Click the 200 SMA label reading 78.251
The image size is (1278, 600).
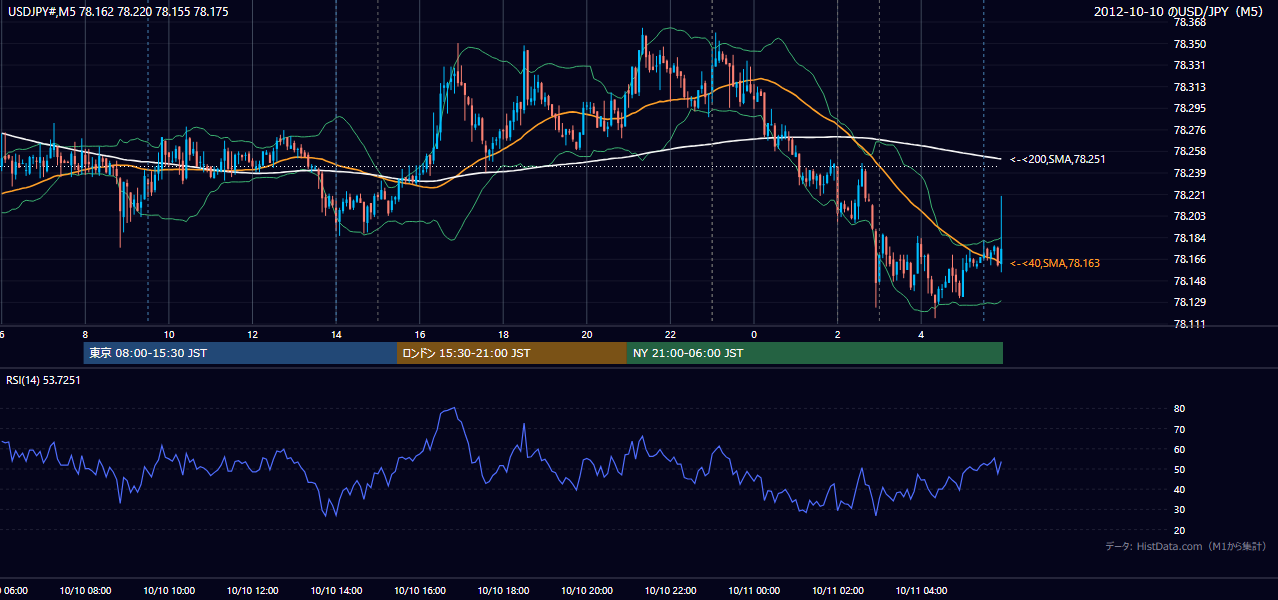pyautogui.click(x=1058, y=159)
